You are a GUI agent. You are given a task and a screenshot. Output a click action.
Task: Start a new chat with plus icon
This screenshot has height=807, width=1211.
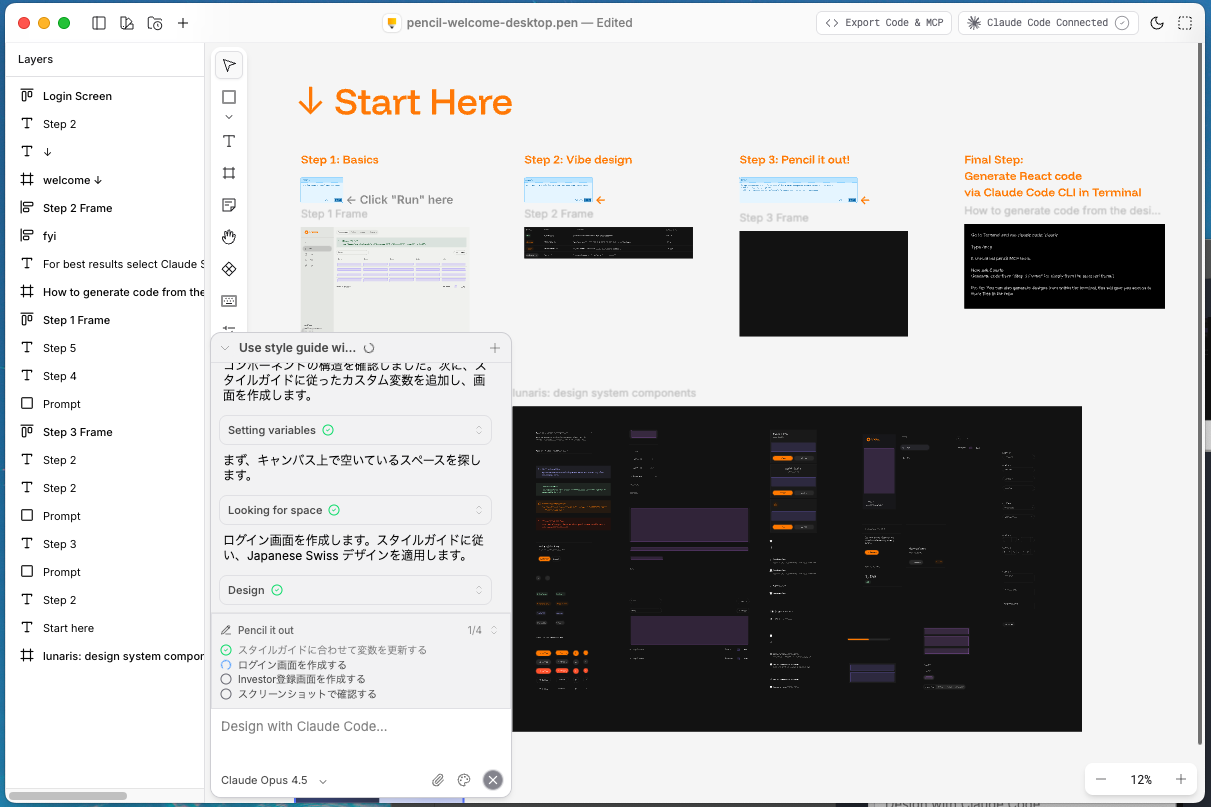[x=495, y=348]
